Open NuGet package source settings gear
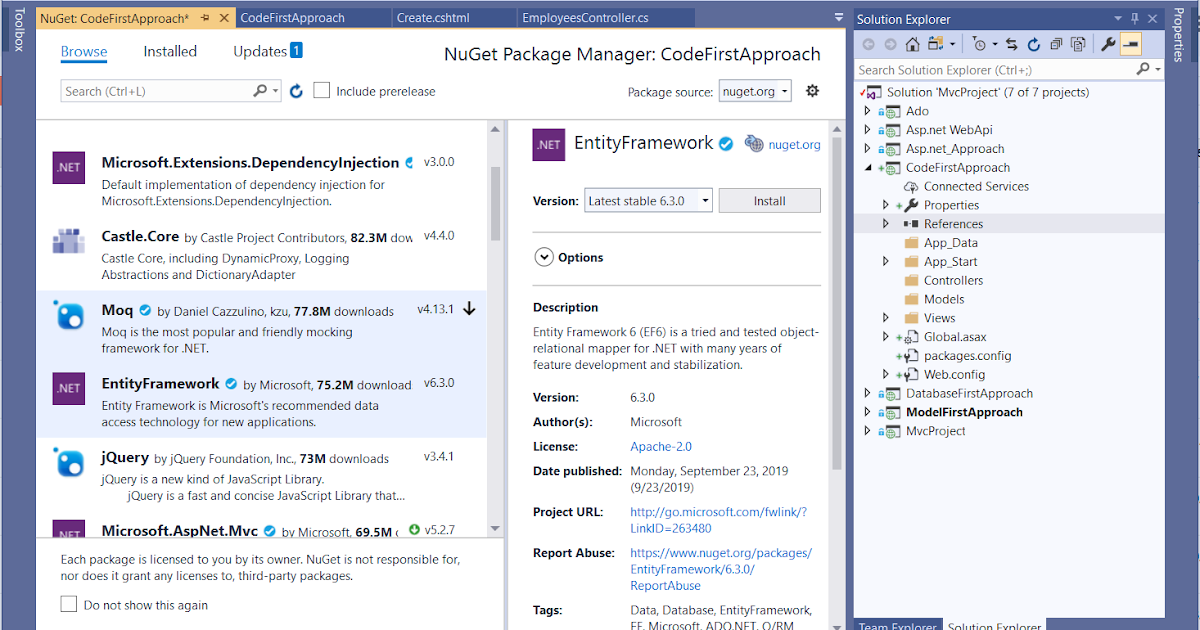 pos(812,91)
